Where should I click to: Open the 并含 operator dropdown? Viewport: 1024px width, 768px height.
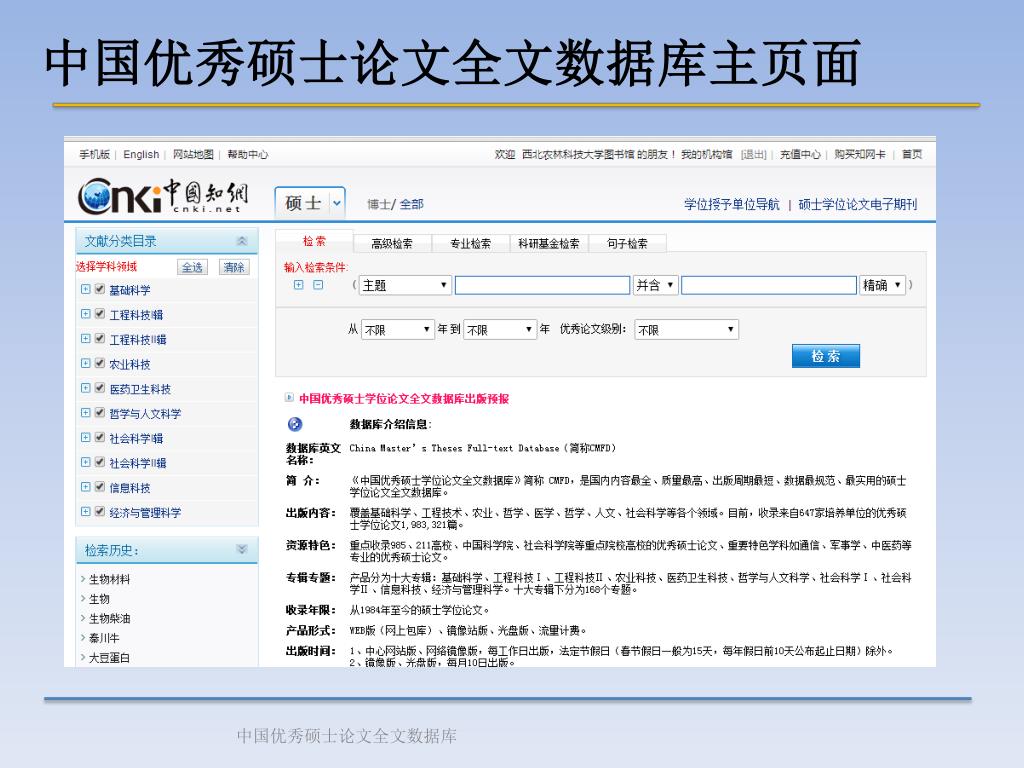click(655, 285)
